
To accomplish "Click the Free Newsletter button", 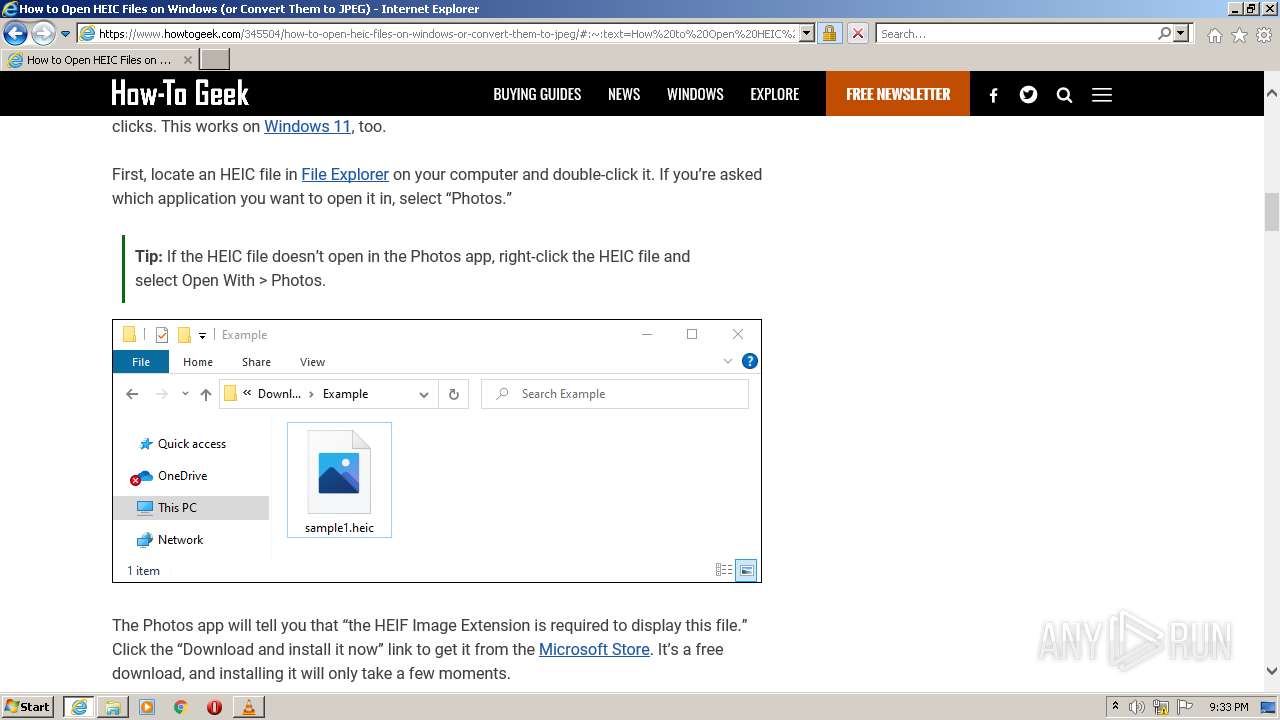I will pyautogui.click(x=898, y=94).
